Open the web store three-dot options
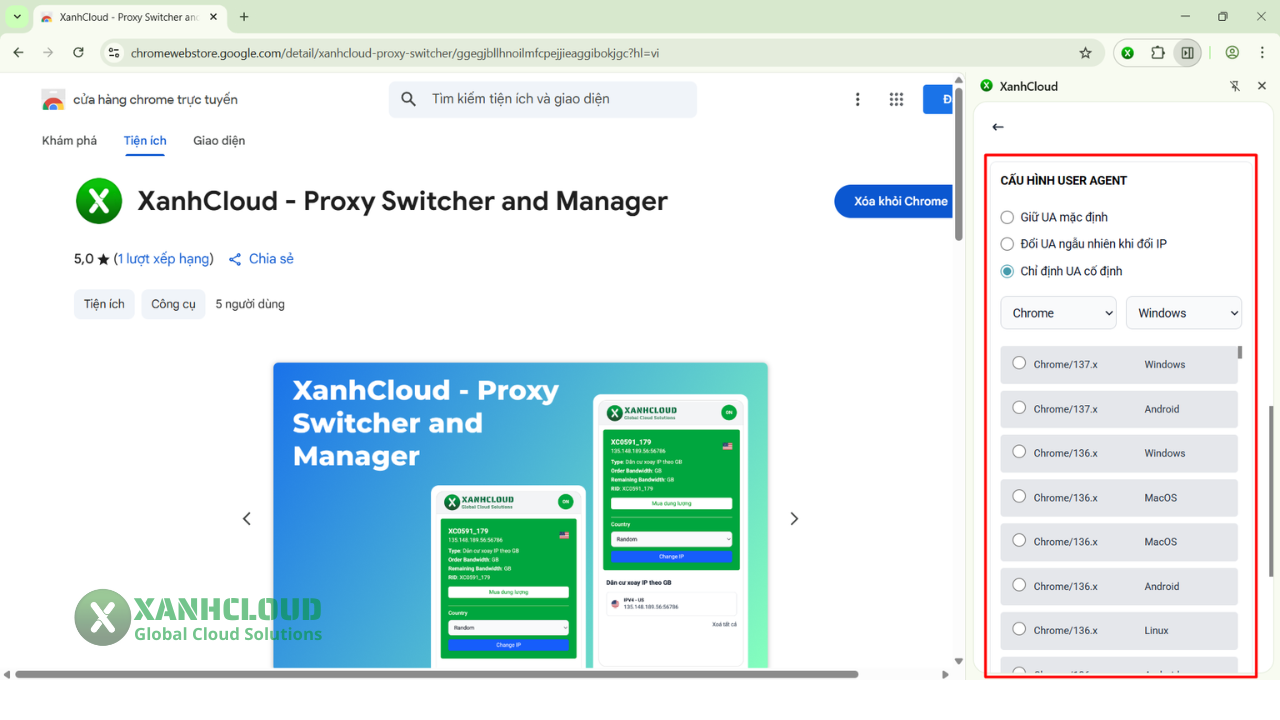The height and width of the screenshot is (720, 1280). pyautogui.click(x=857, y=99)
